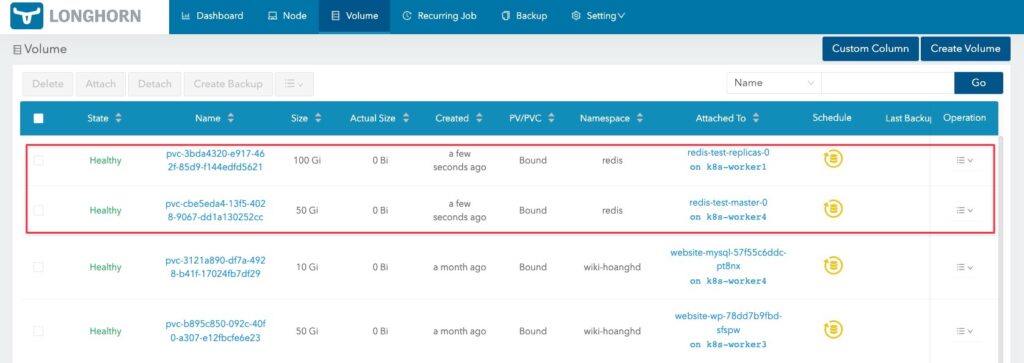Check the pvc-3121a890 row checkbox
1024x363 pixels.
pos(39,267)
